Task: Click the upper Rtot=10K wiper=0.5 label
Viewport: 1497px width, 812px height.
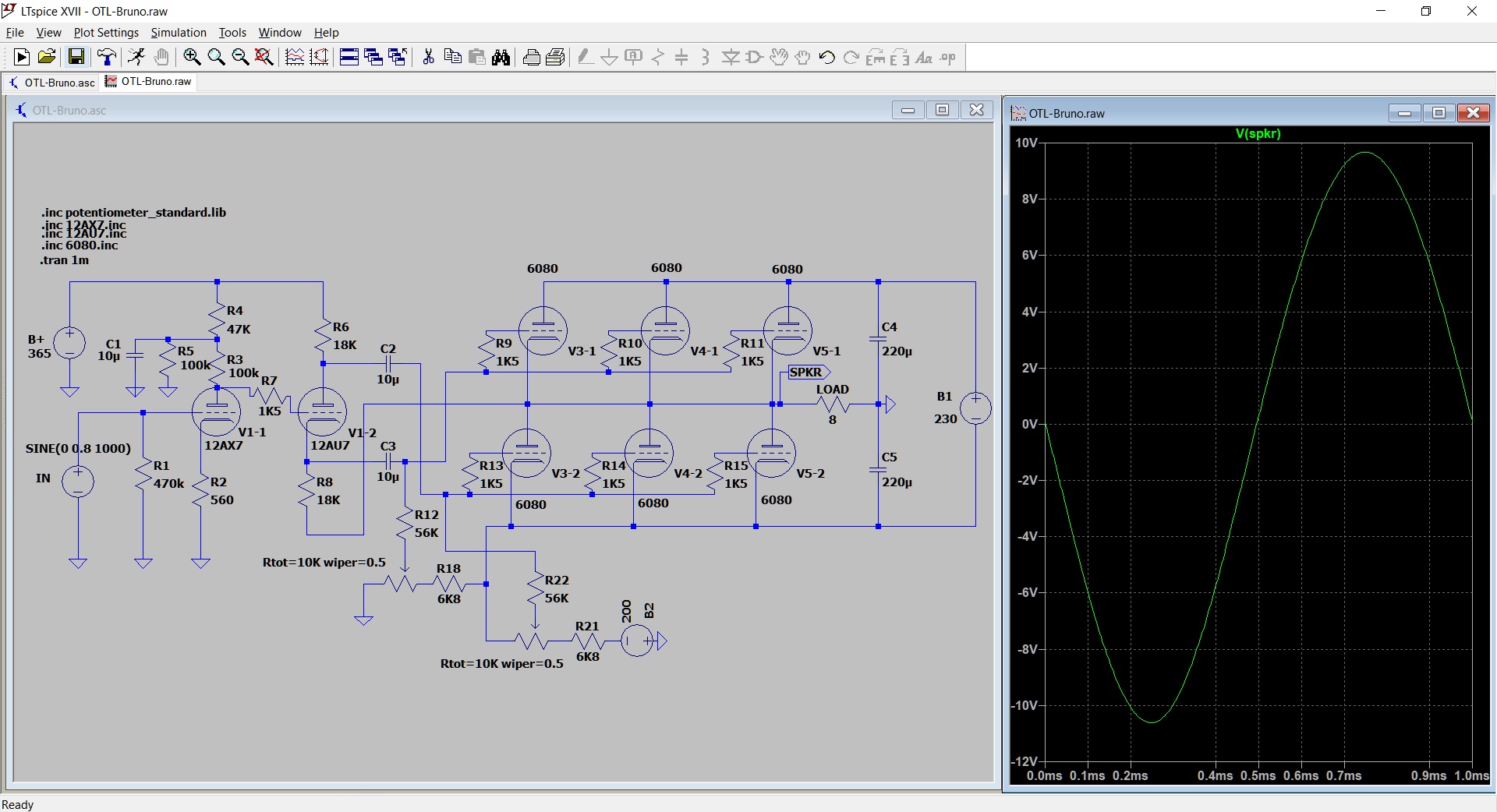Action: [x=324, y=562]
